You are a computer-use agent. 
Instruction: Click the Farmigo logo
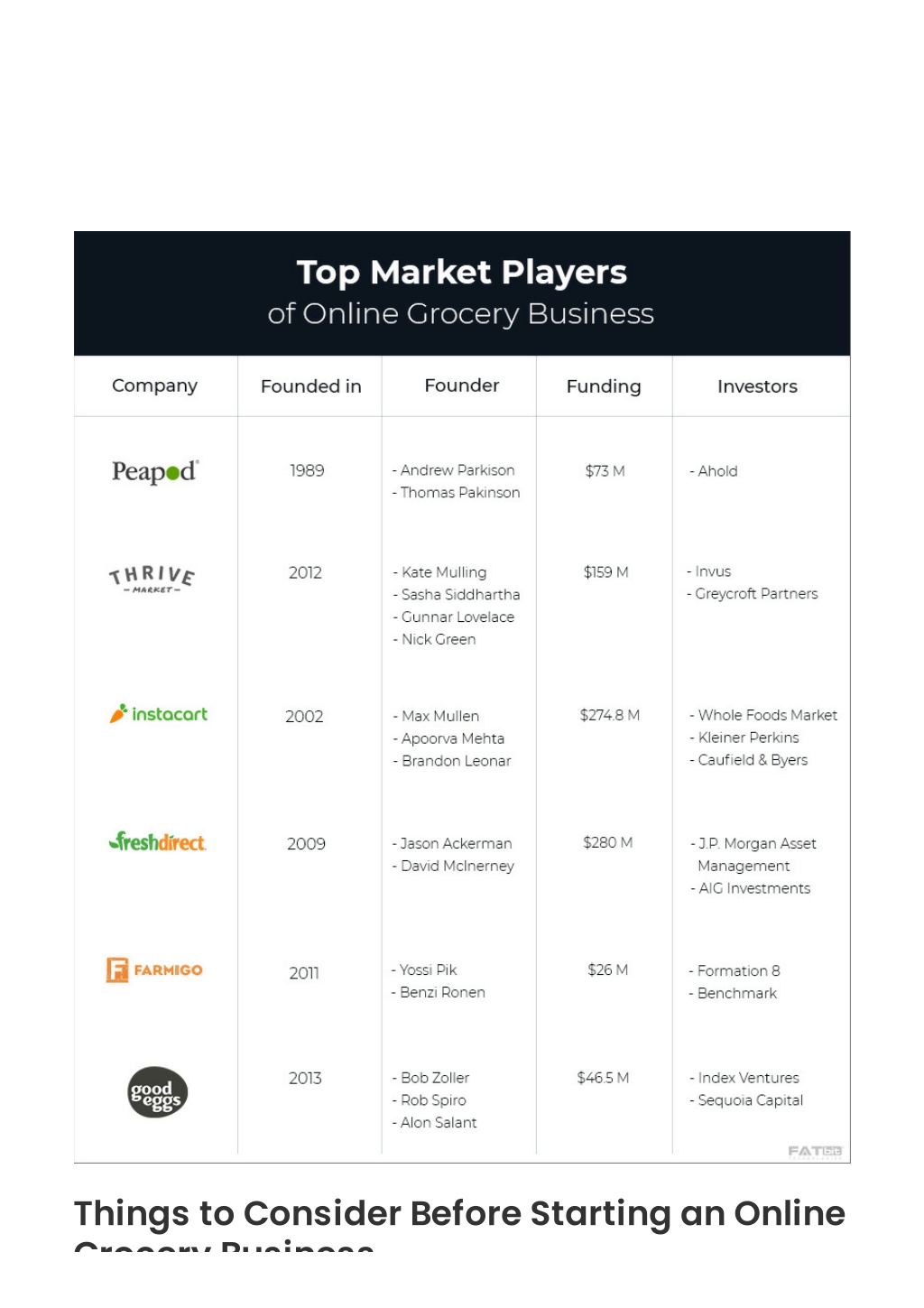click(154, 969)
